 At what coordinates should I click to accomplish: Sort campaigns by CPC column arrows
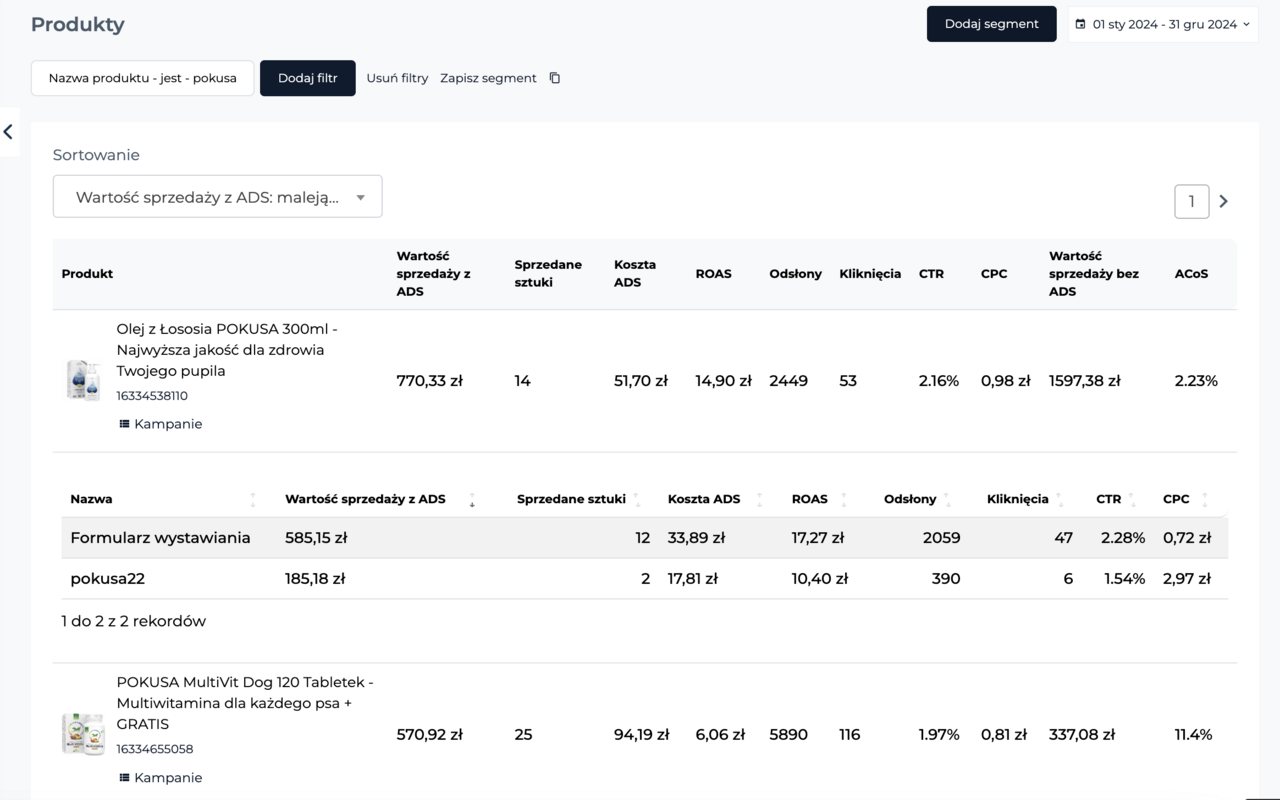pyautogui.click(x=1204, y=499)
